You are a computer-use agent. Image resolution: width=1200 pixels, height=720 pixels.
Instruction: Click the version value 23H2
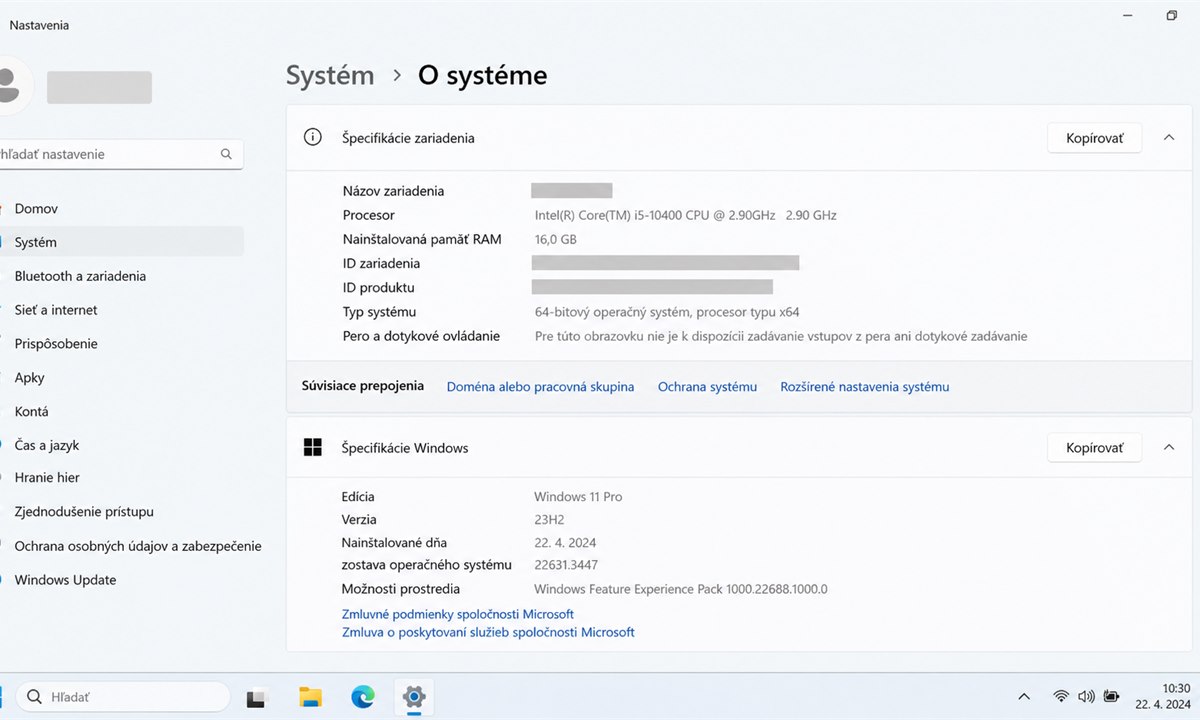click(550, 519)
